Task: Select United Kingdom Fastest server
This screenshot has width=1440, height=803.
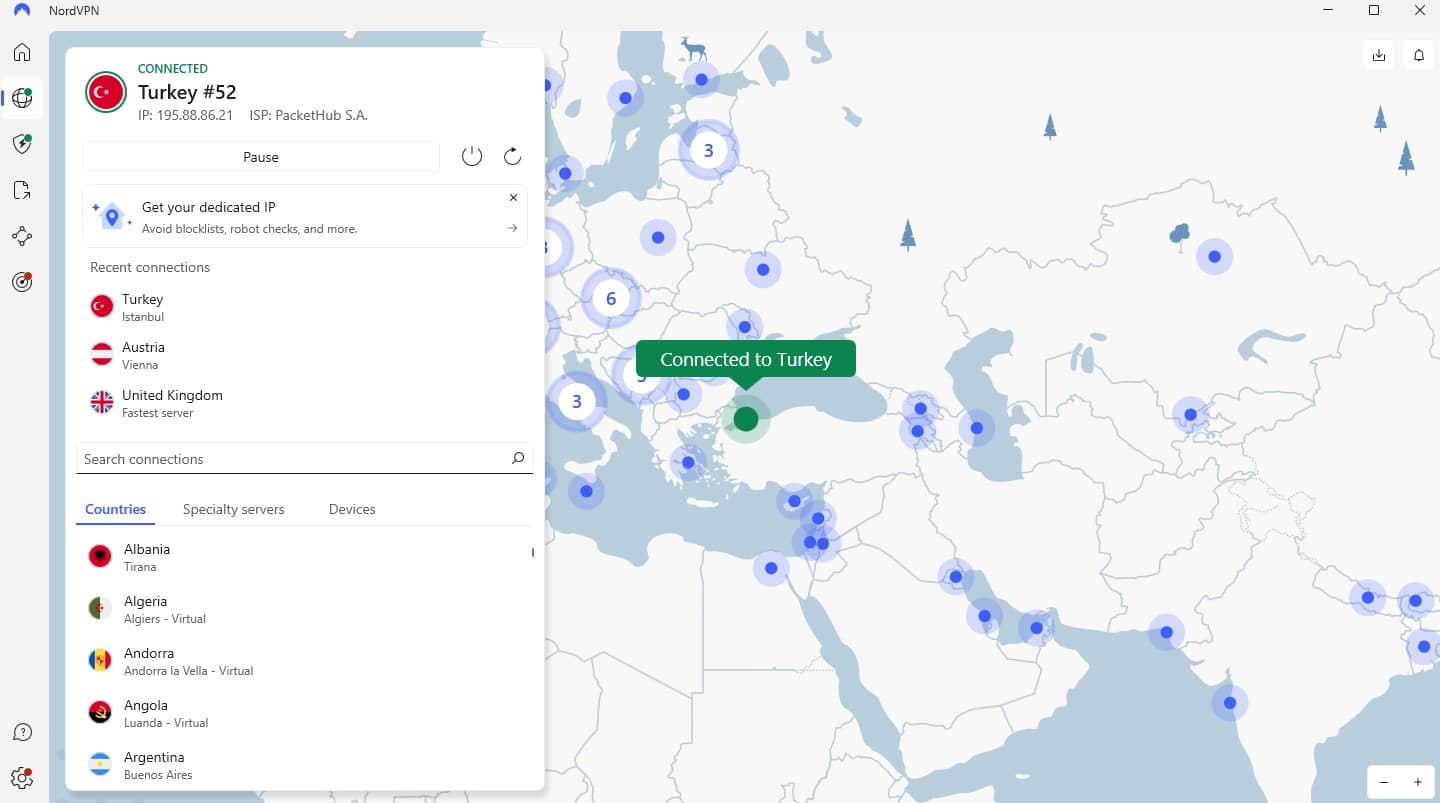Action: tap(305, 403)
